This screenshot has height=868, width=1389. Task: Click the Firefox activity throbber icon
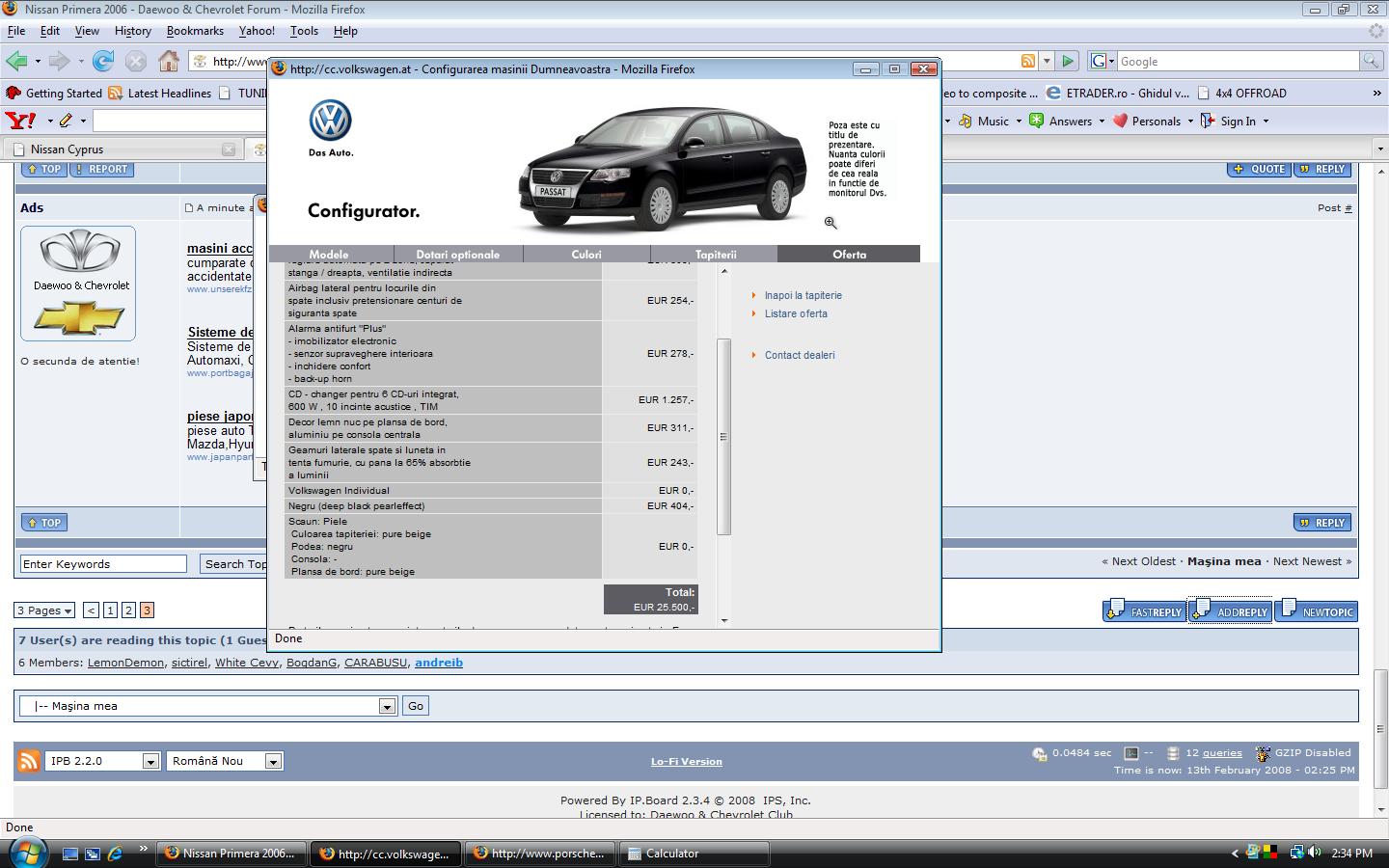tap(1376, 31)
